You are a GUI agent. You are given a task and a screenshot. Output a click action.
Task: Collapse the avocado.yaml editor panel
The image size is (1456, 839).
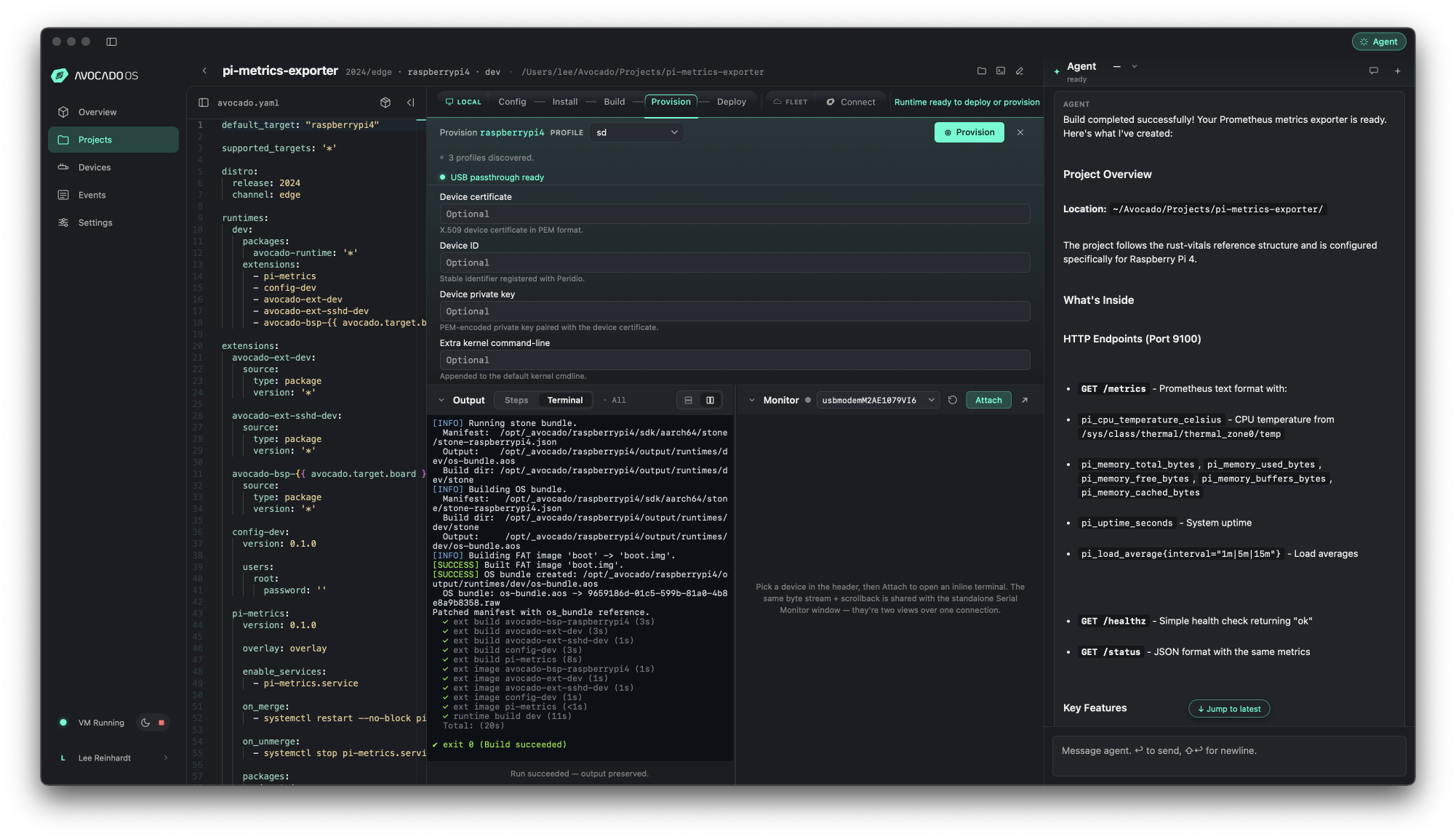[411, 103]
